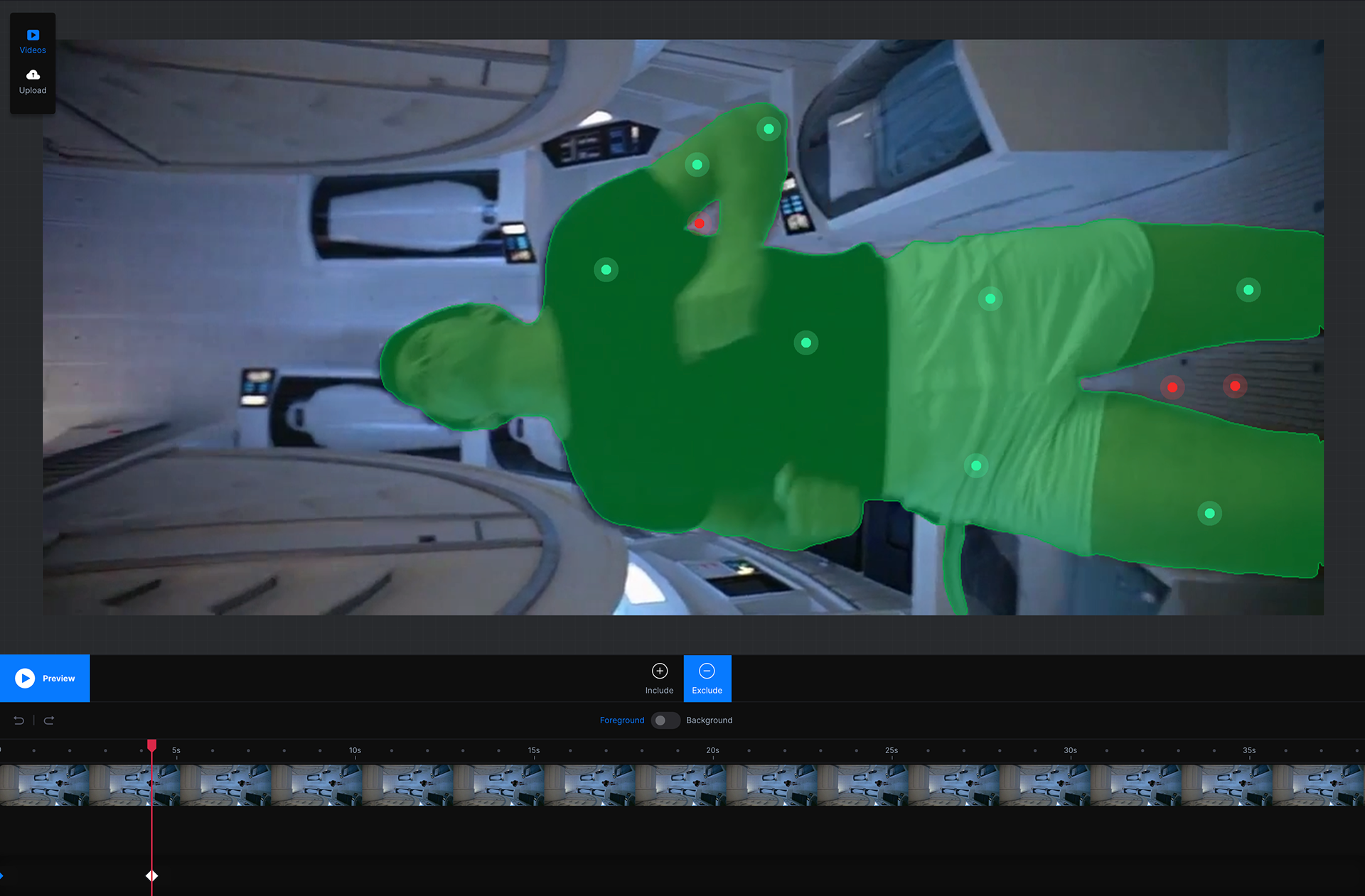Undo the last action
The height and width of the screenshot is (896, 1365).
coord(19,720)
